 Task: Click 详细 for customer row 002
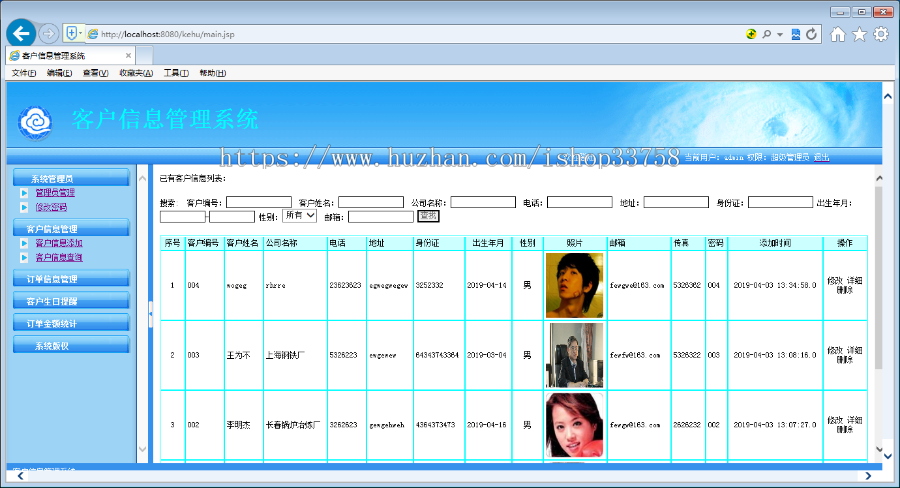855,420
